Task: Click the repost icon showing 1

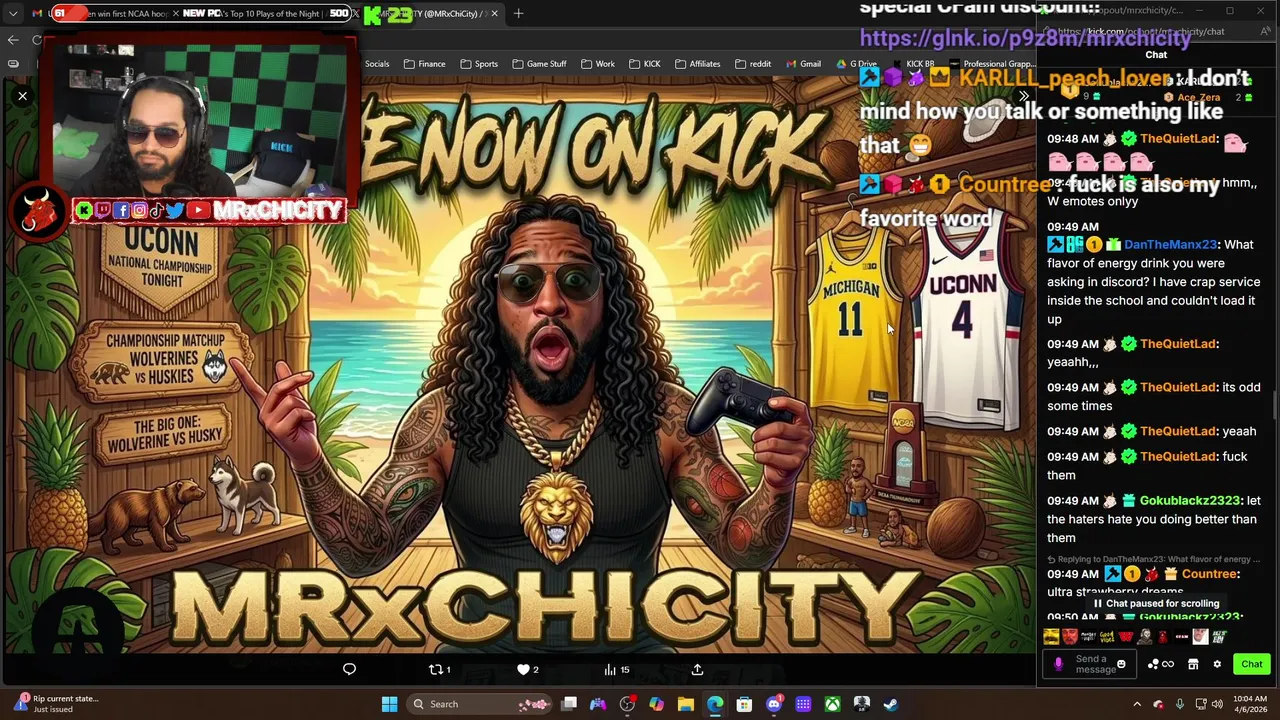Action: pyautogui.click(x=439, y=669)
